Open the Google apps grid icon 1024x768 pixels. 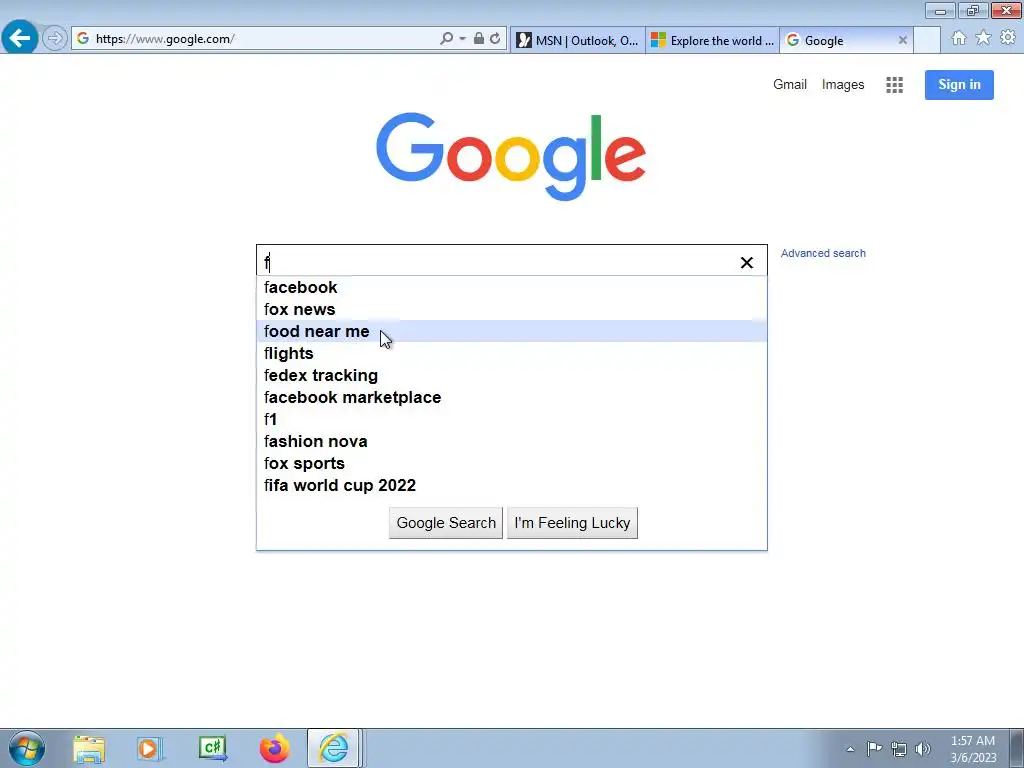(895, 85)
